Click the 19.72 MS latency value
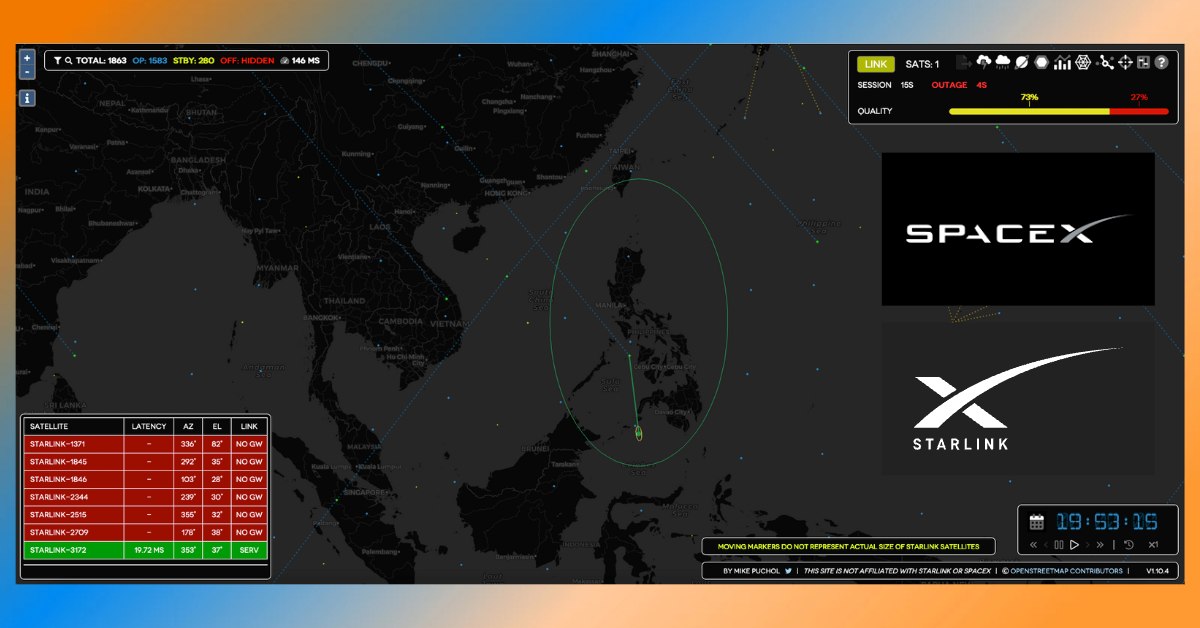Viewport: 1200px width, 628px height. pos(149,551)
